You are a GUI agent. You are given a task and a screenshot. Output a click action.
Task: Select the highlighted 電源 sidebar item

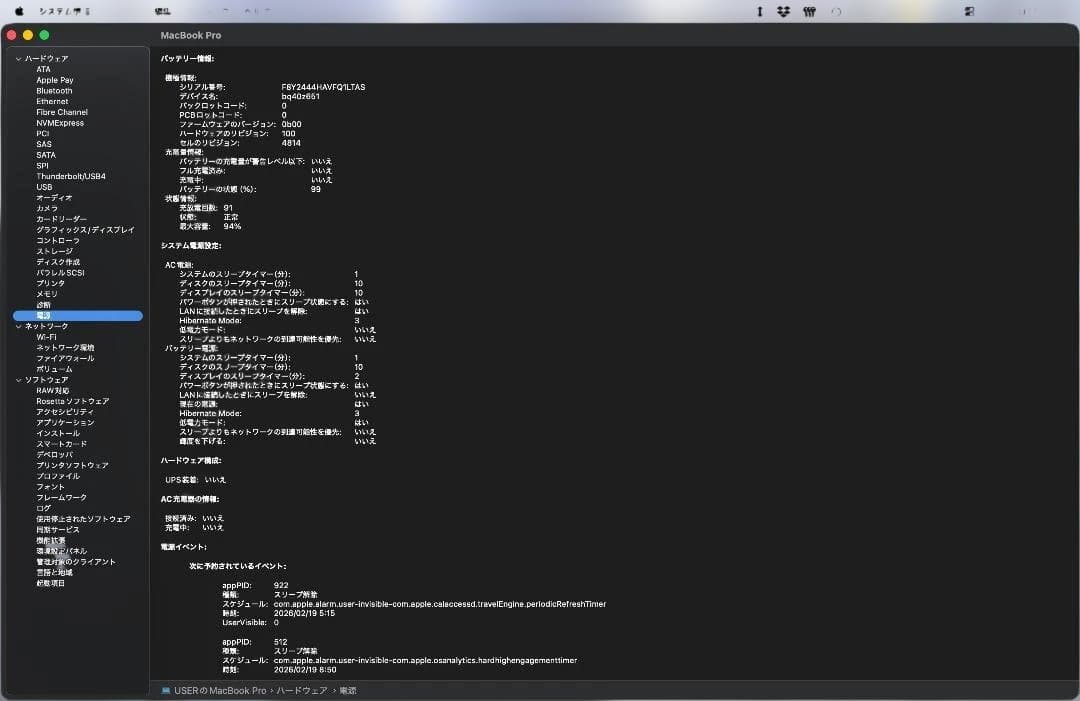click(78, 315)
